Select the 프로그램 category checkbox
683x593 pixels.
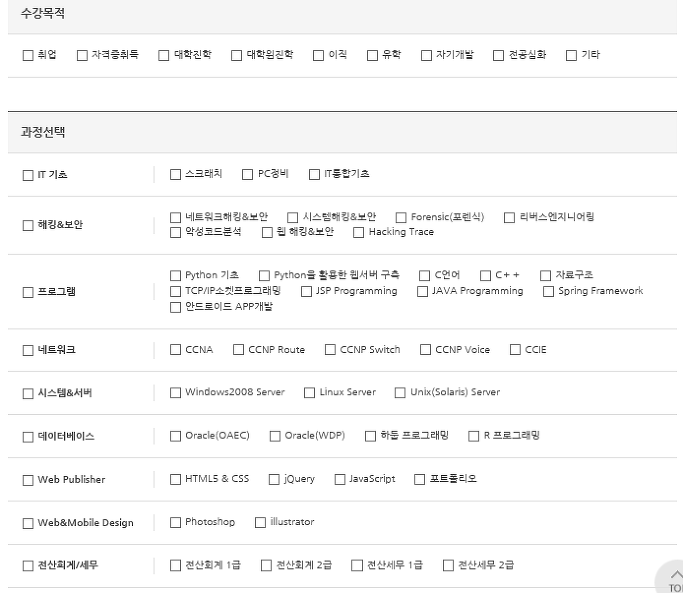(28, 292)
